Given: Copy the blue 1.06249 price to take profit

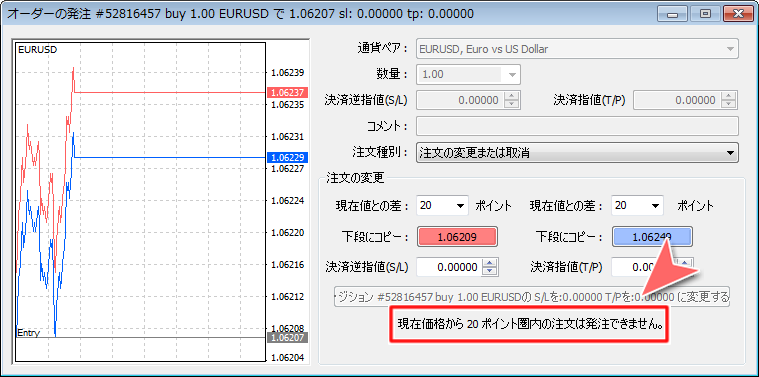Looking at the screenshot, I should tap(653, 237).
